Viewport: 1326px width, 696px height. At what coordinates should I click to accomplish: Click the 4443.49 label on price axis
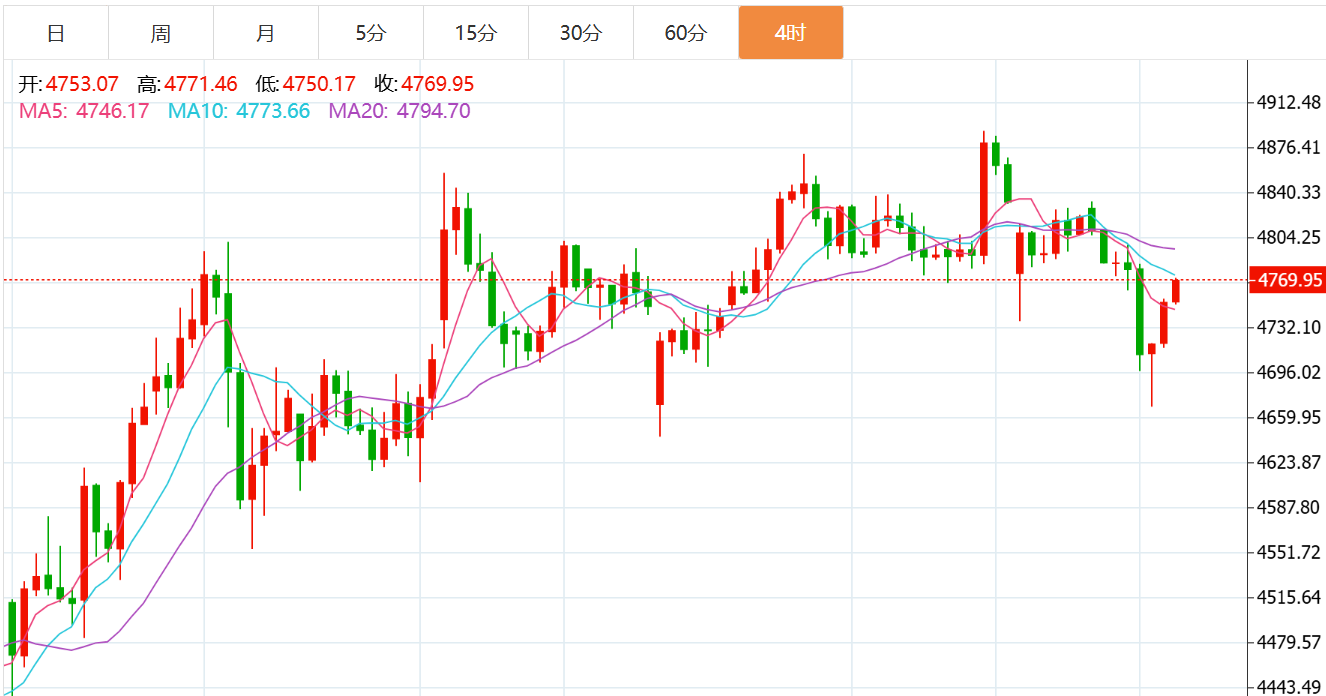[1288, 687]
